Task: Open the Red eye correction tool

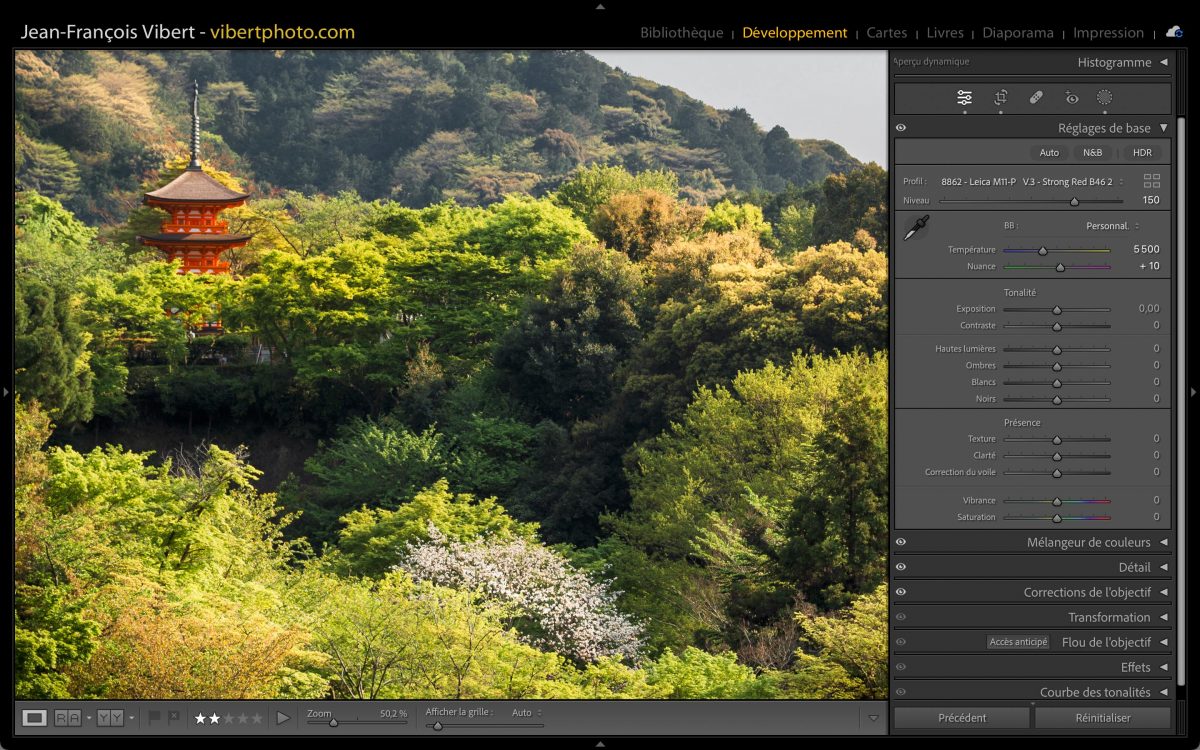Action: tap(1072, 98)
